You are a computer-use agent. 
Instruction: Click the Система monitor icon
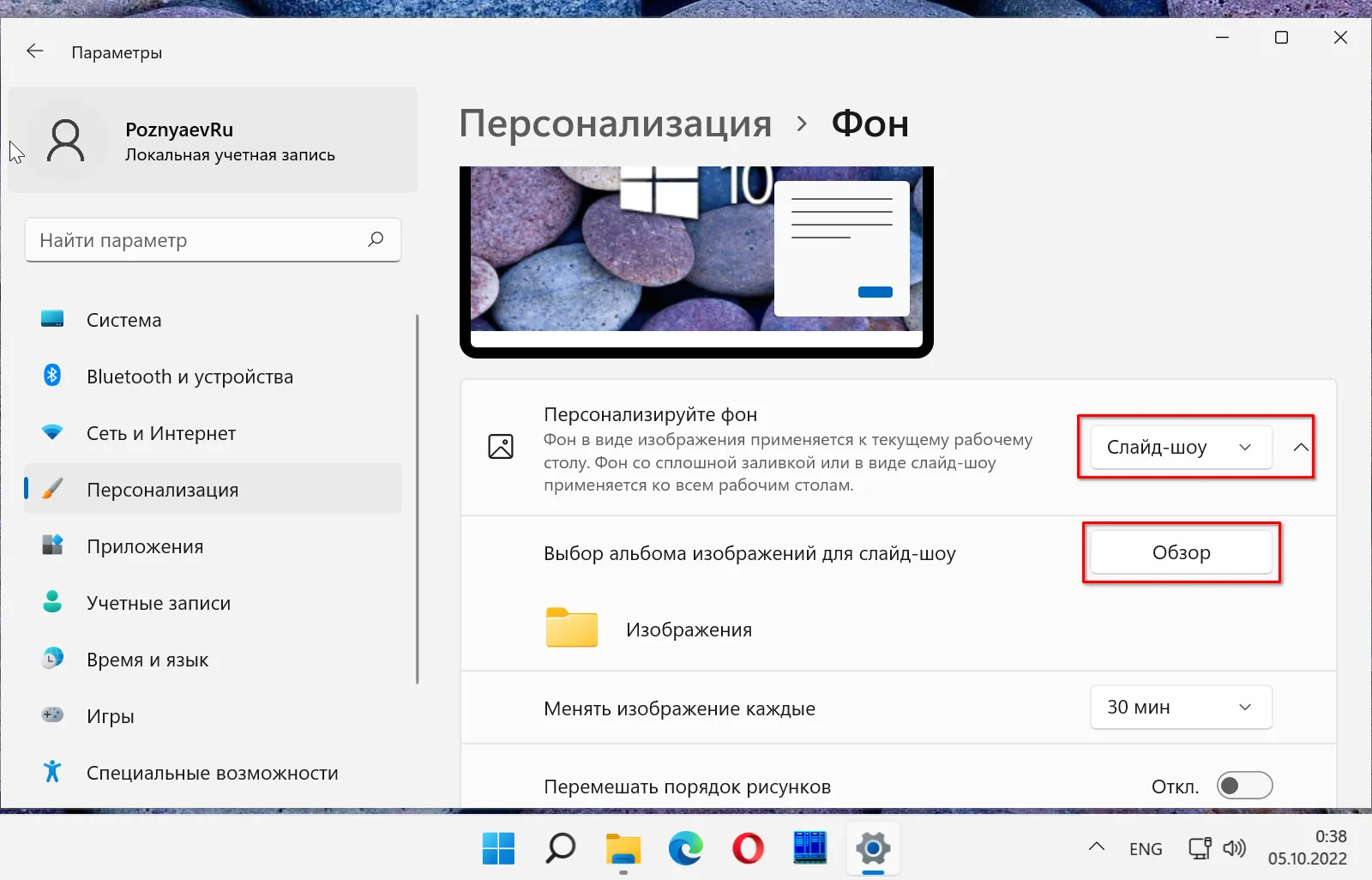pos(52,319)
